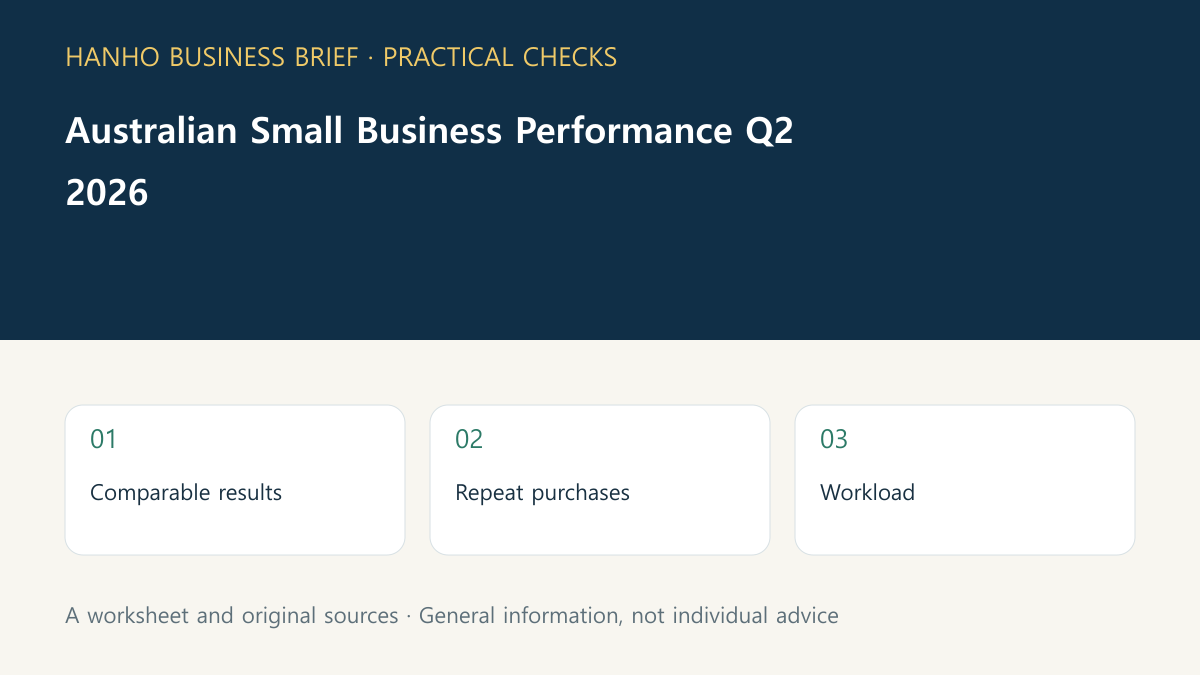Open the Workload card
This screenshot has height=675, width=1200.
[x=965, y=480]
